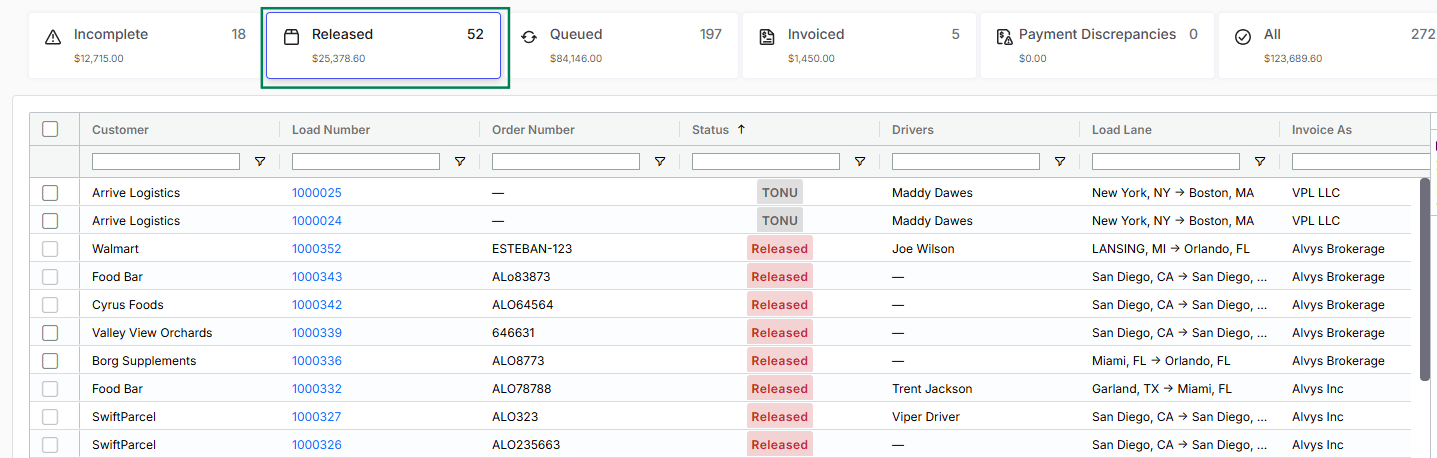Open load number 1000336 link
Viewport: 1437px width, 458px height.
[x=317, y=361]
